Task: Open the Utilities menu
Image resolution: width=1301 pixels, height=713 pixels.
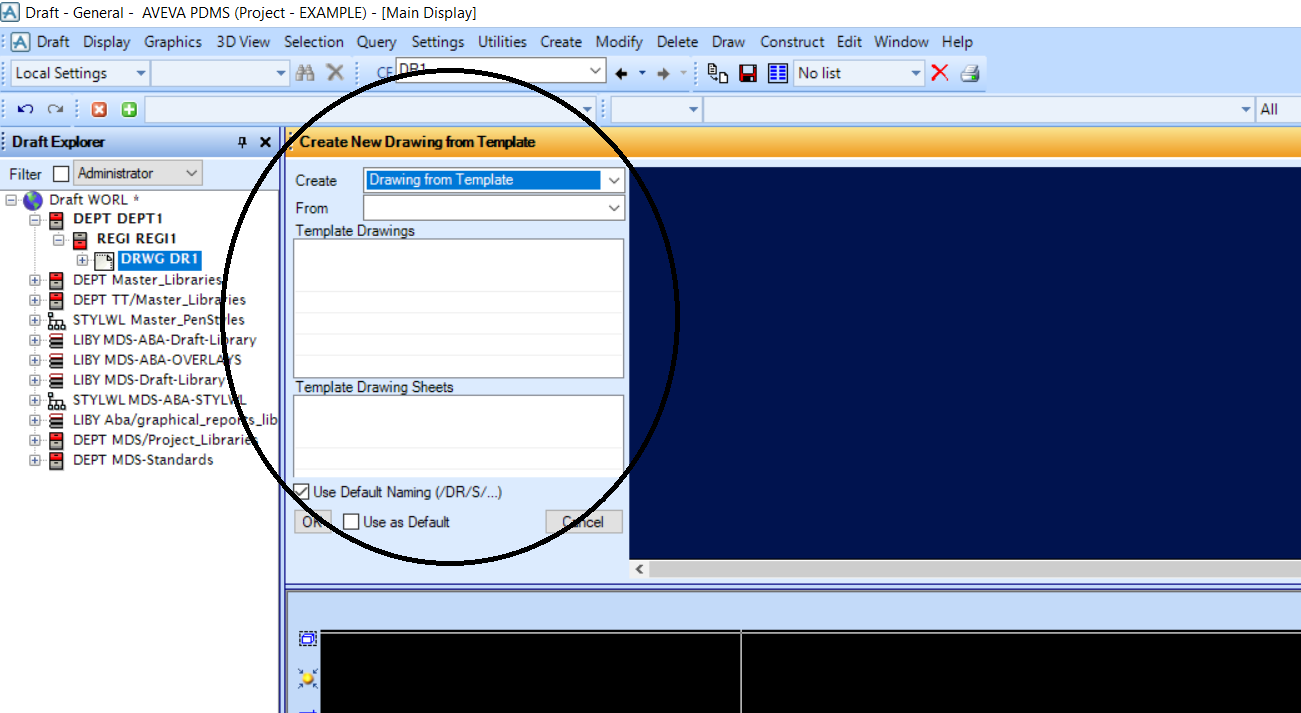Action: click(502, 42)
